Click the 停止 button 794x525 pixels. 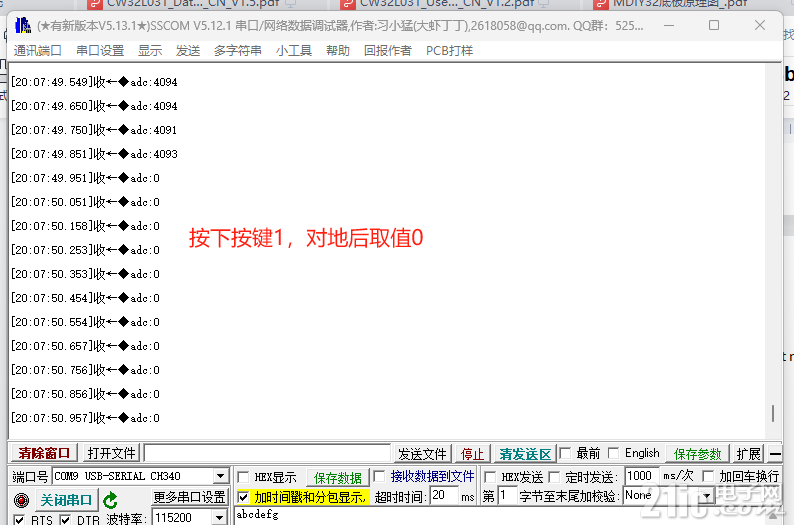[472, 454]
